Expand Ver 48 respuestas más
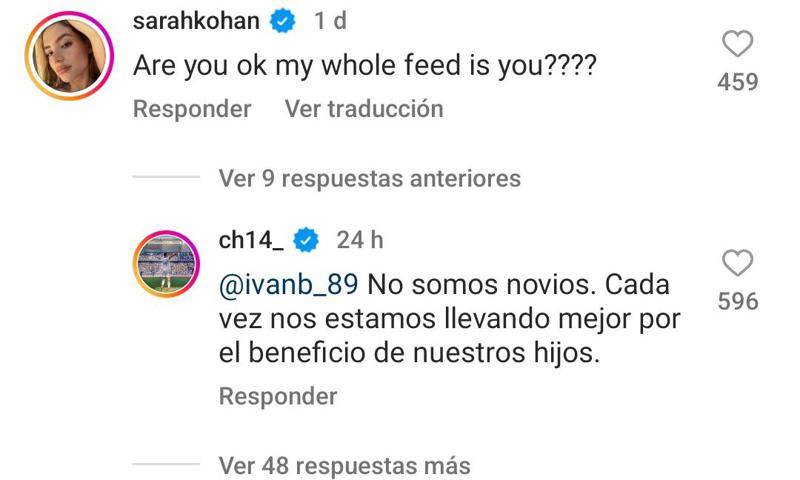800x480 pixels. point(344,465)
